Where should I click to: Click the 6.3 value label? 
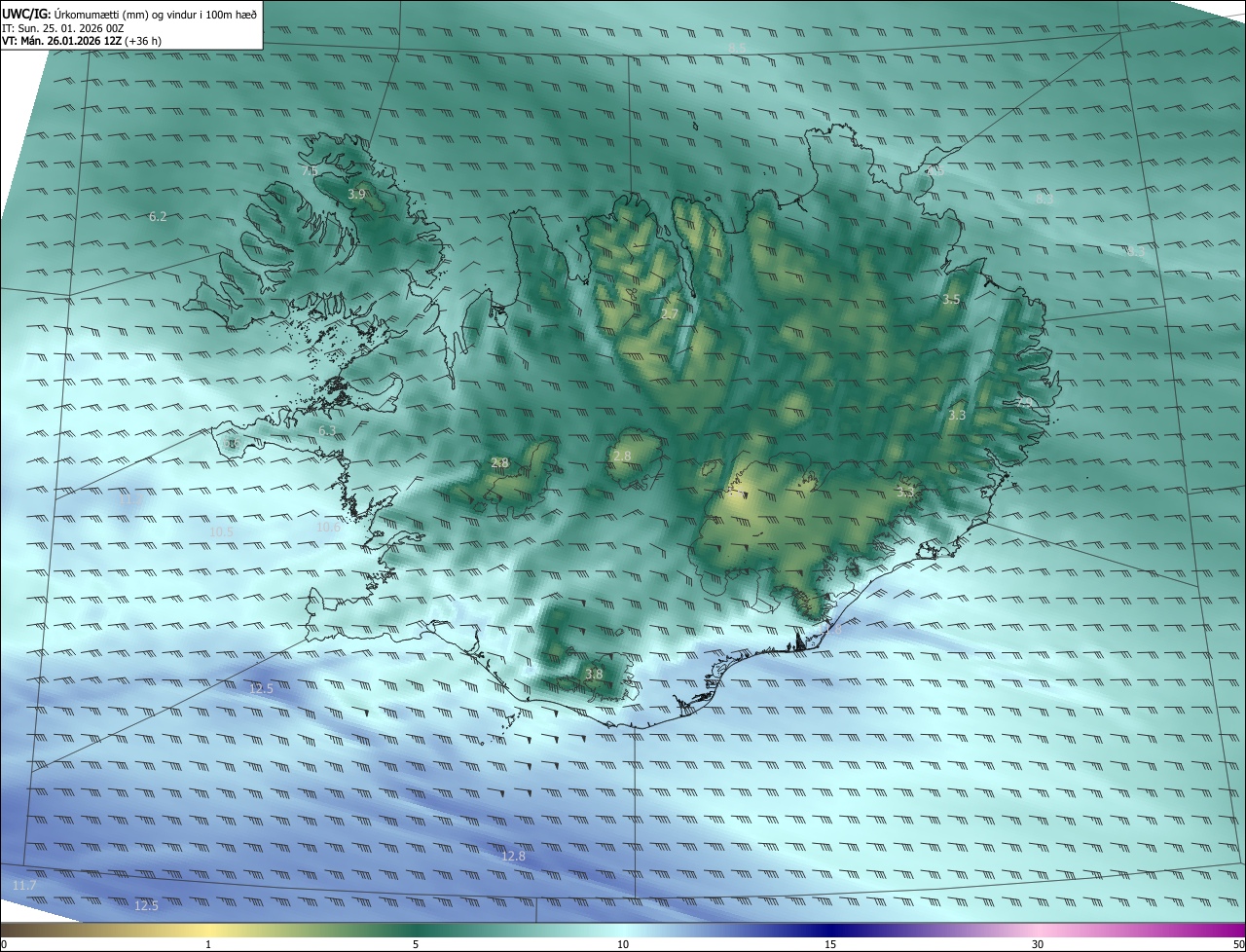tap(327, 430)
